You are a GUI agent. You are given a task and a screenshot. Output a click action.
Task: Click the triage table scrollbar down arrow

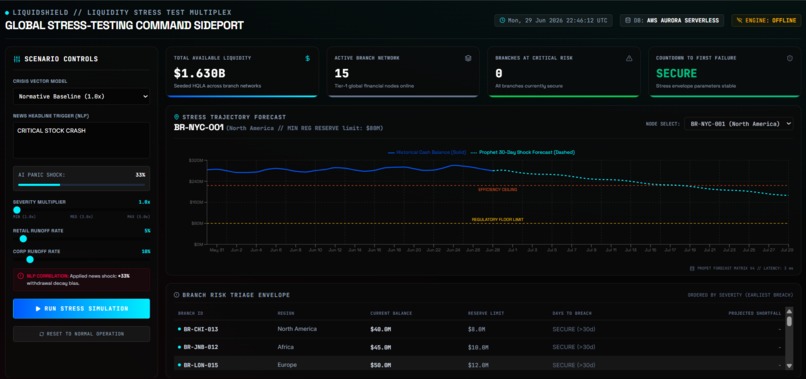click(790, 366)
